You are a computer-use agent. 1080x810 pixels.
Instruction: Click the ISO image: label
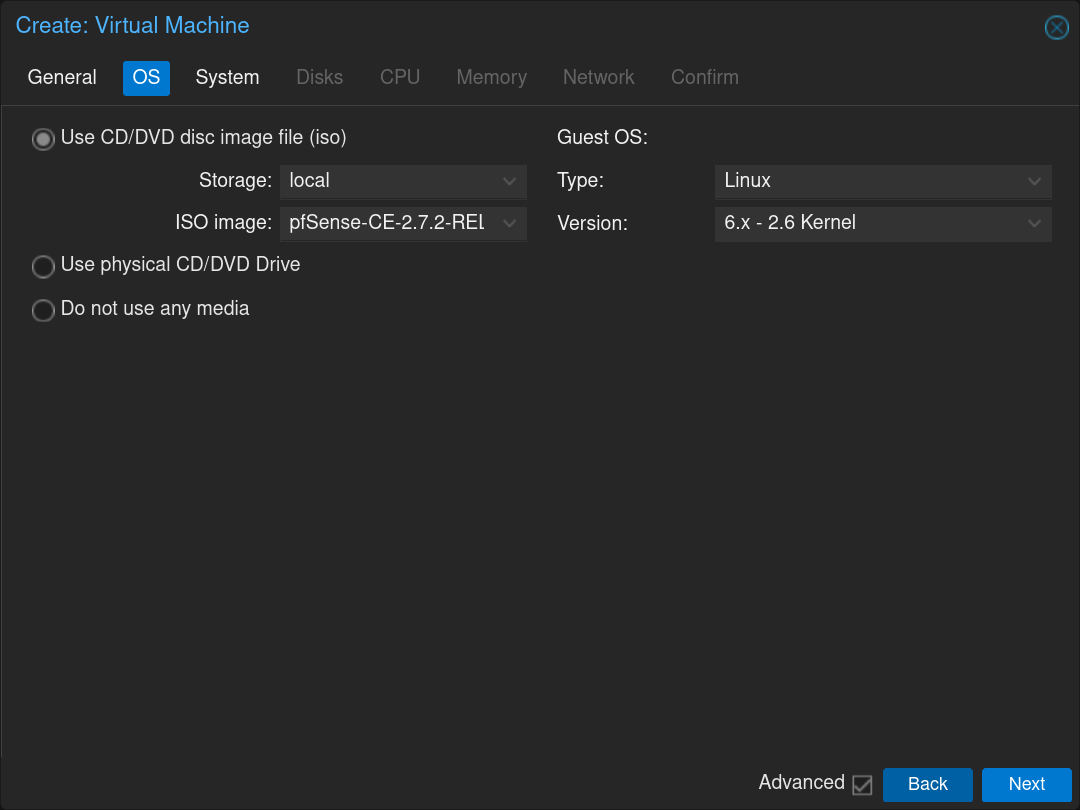tap(223, 222)
